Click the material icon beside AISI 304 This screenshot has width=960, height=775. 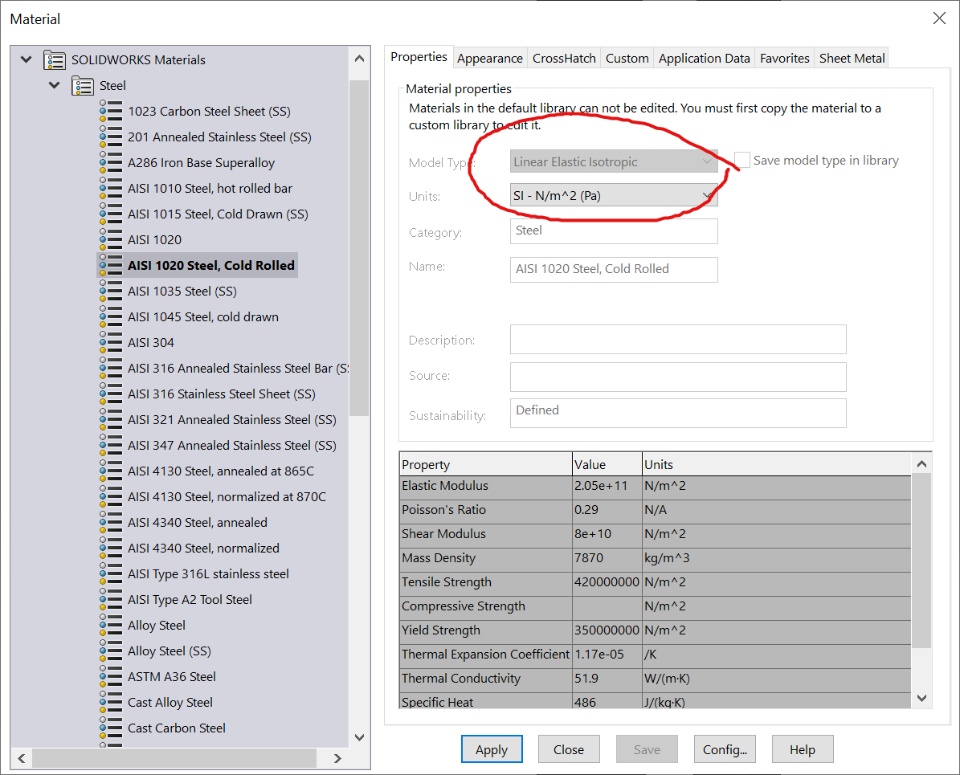click(x=111, y=343)
